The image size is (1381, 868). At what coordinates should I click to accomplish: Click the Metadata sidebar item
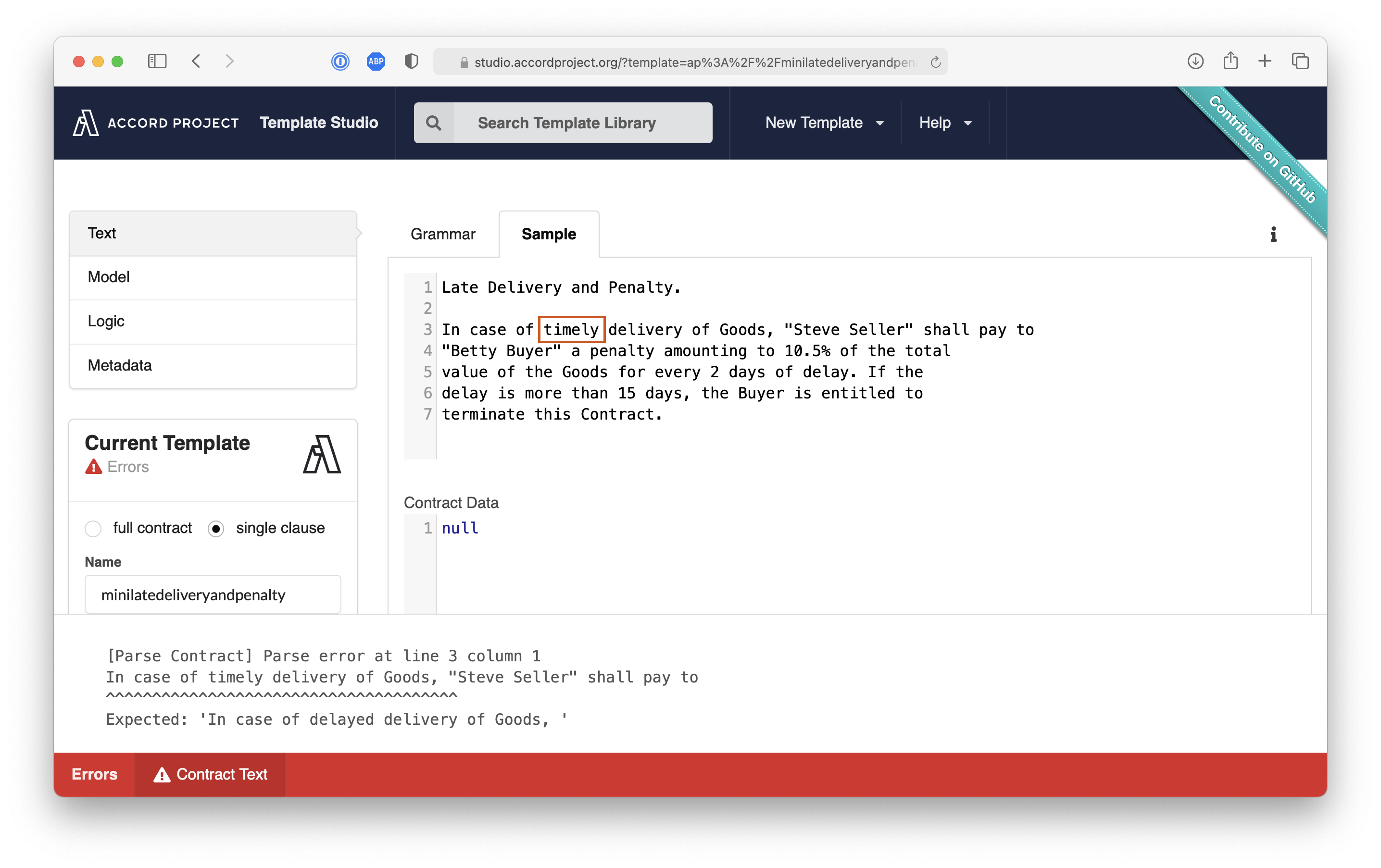pos(118,365)
